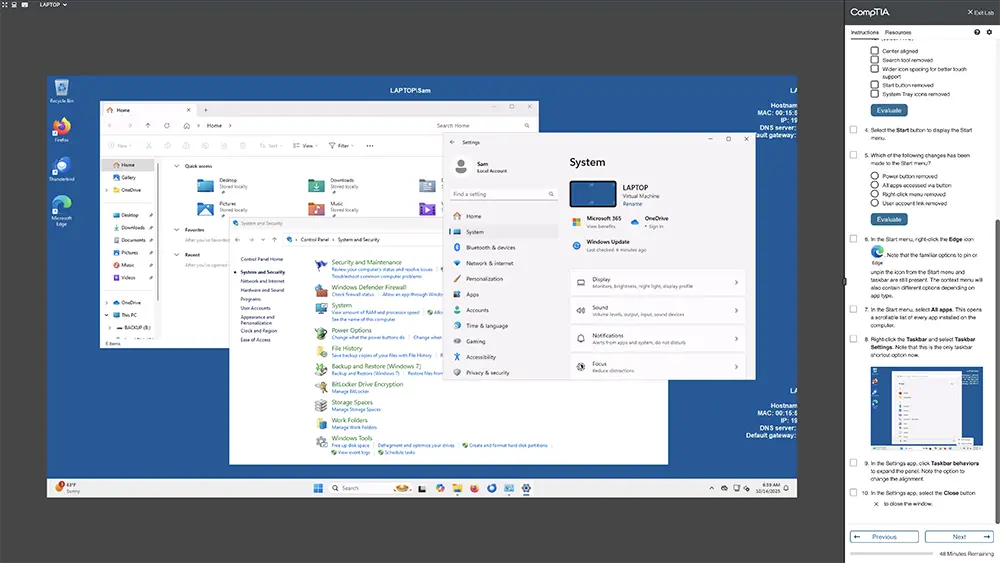Collapse the Quick access section
Screen dimensions: 1000x563
click(x=177, y=166)
